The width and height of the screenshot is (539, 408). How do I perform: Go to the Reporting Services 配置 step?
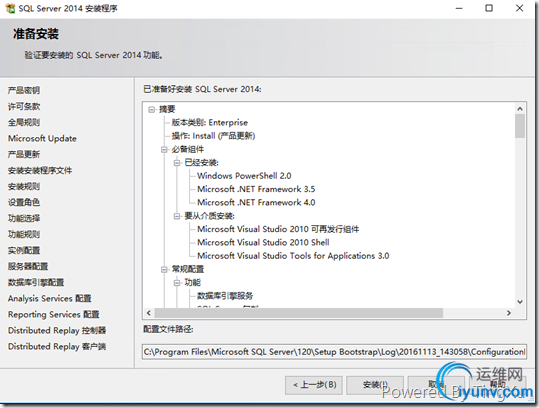coord(54,315)
